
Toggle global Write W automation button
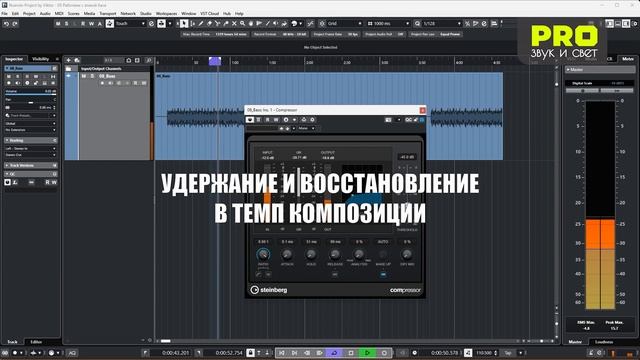coord(91,24)
